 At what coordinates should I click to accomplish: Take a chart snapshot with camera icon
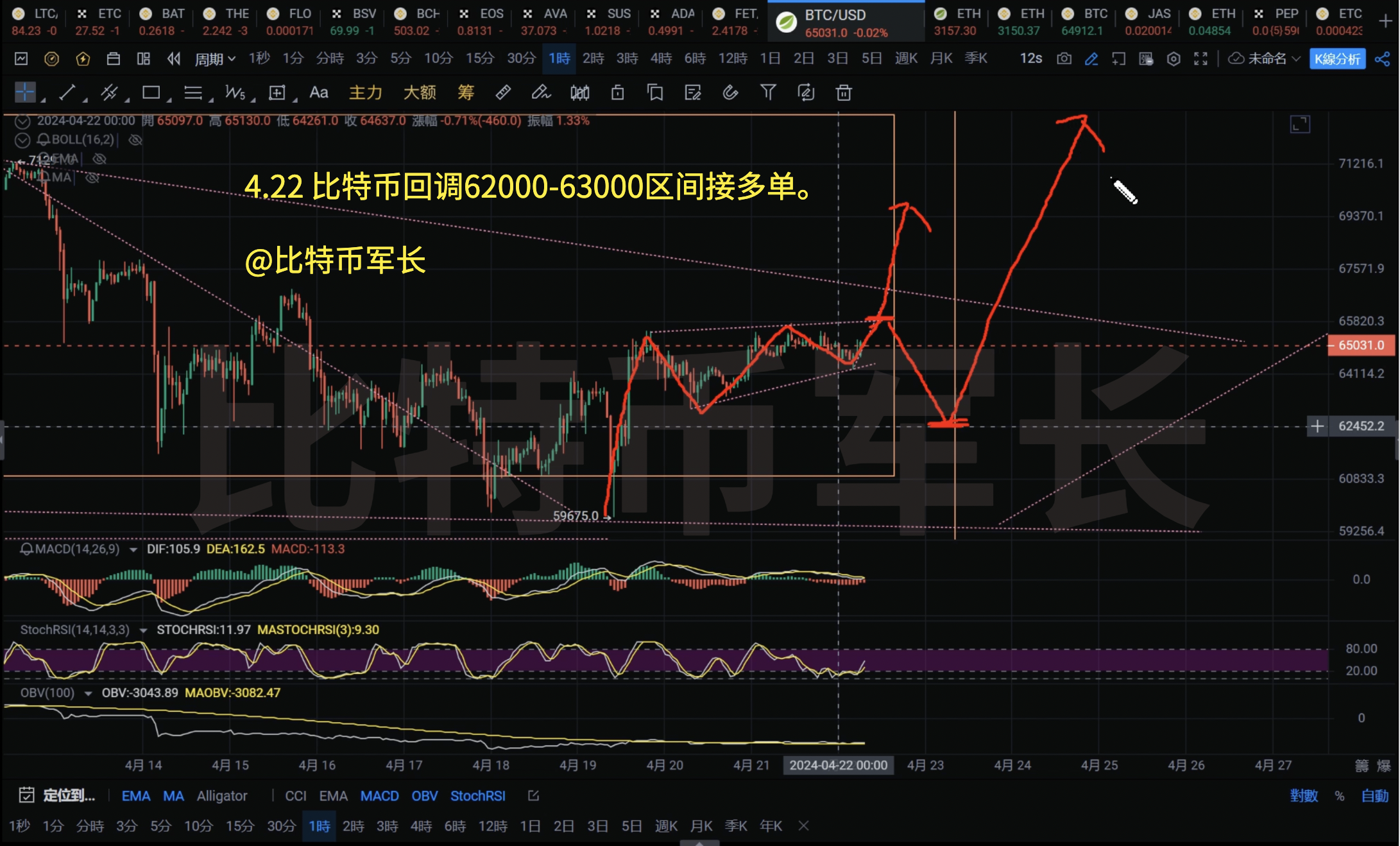(1064, 59)
